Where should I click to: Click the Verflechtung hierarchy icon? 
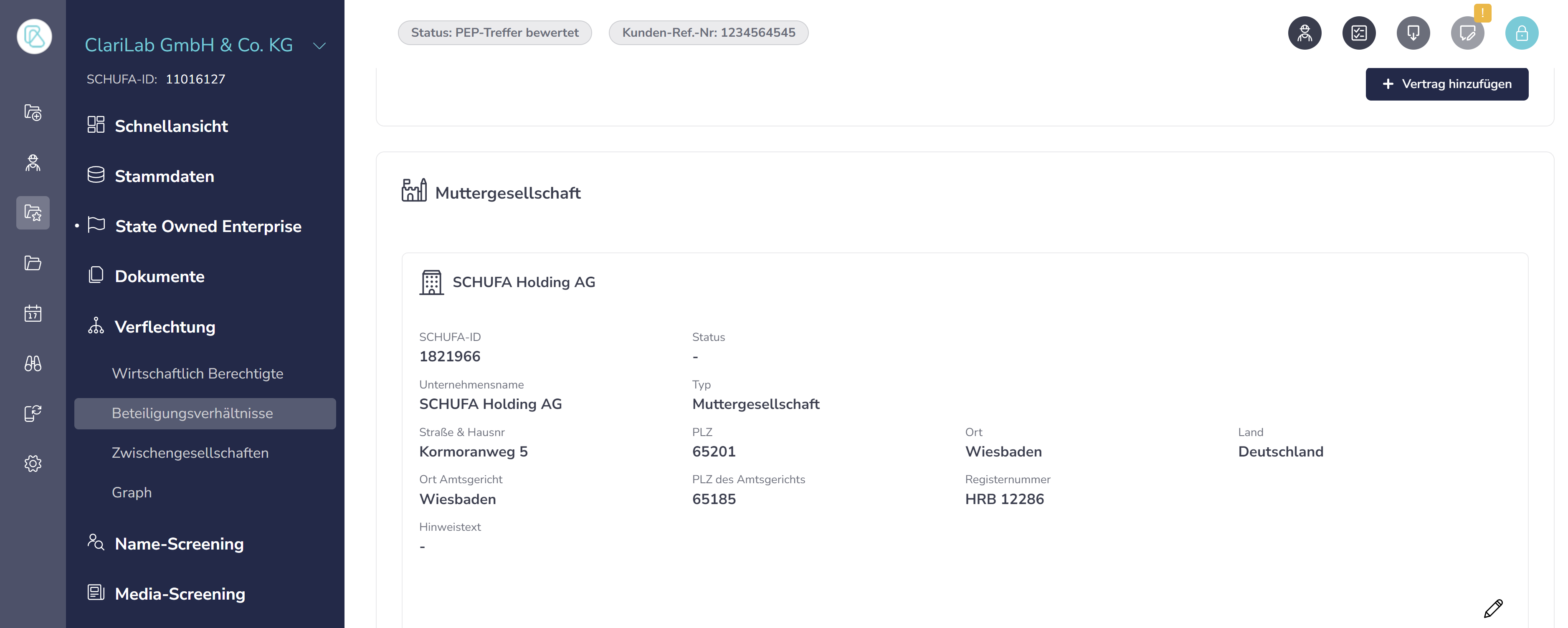click(x=96, y=325)
